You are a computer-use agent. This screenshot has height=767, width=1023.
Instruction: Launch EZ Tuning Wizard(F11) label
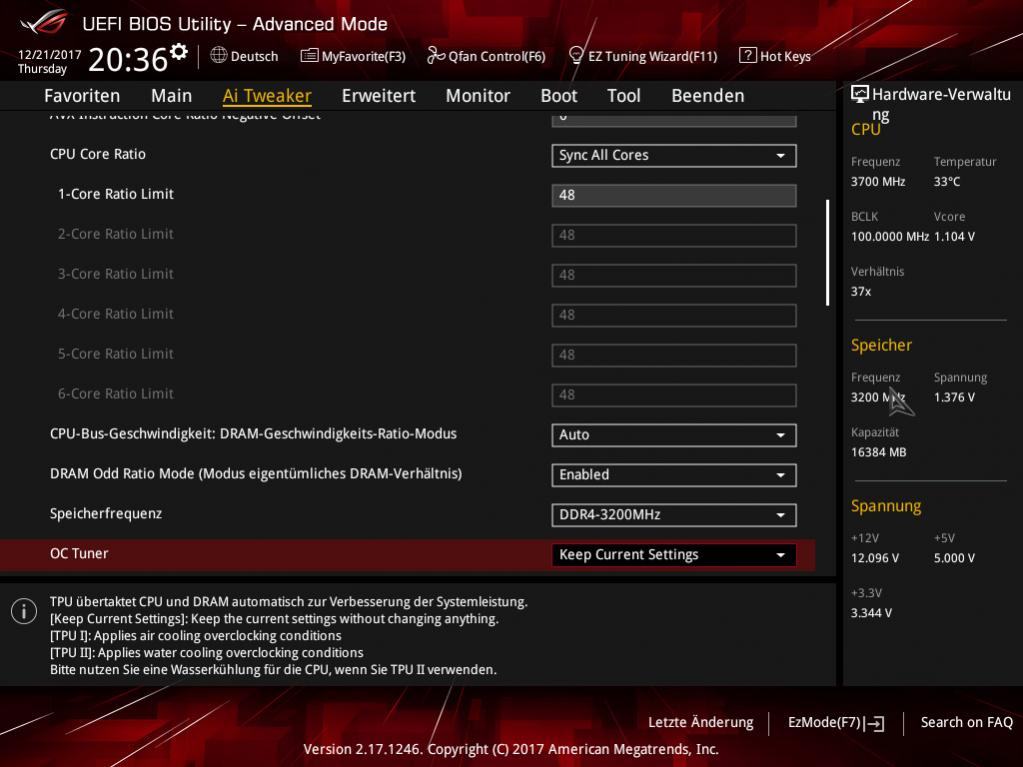pyautogui.click(x=652, y=57)
